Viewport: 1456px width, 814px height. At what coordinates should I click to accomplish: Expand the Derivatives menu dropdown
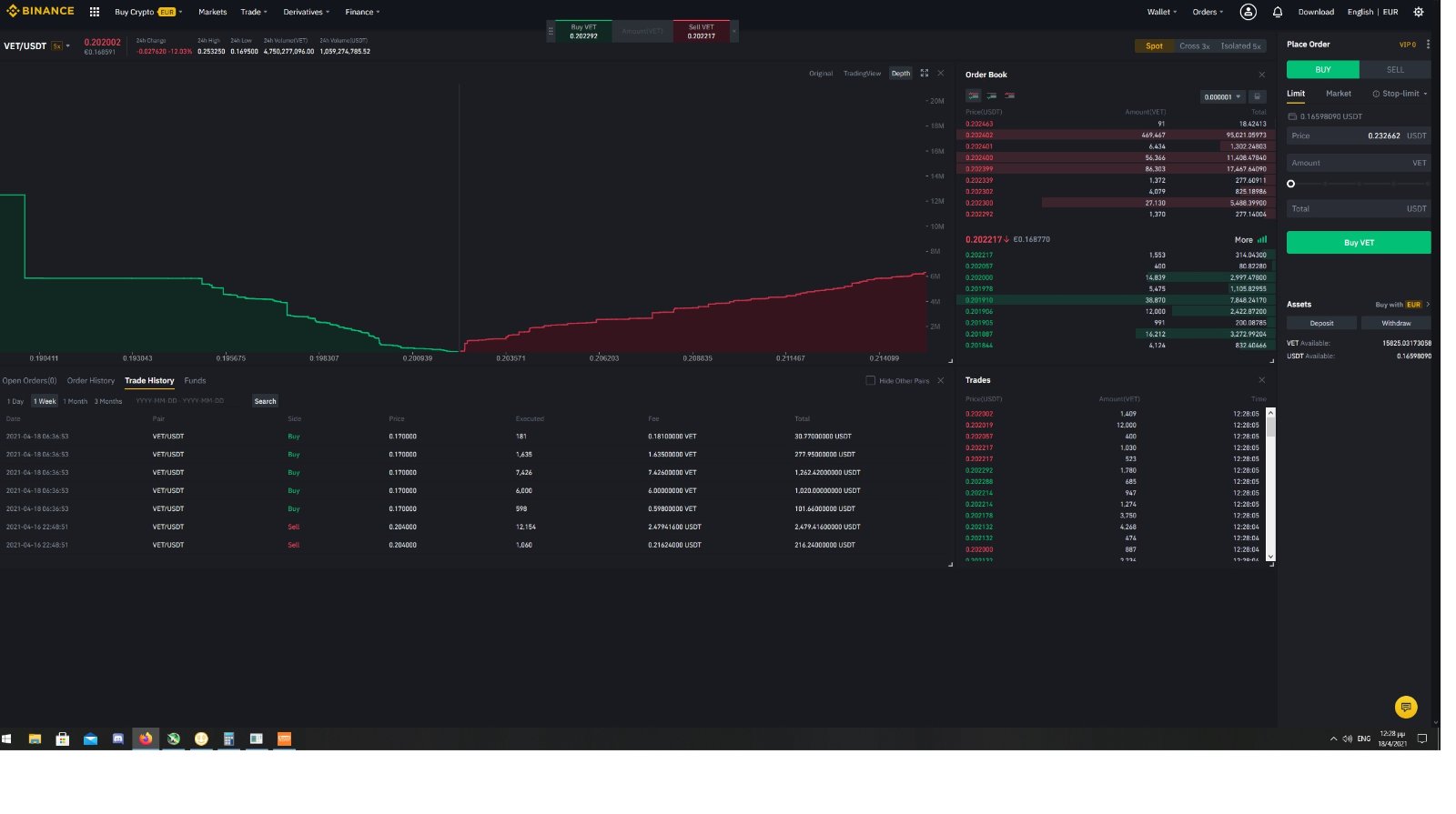[306, 12]
